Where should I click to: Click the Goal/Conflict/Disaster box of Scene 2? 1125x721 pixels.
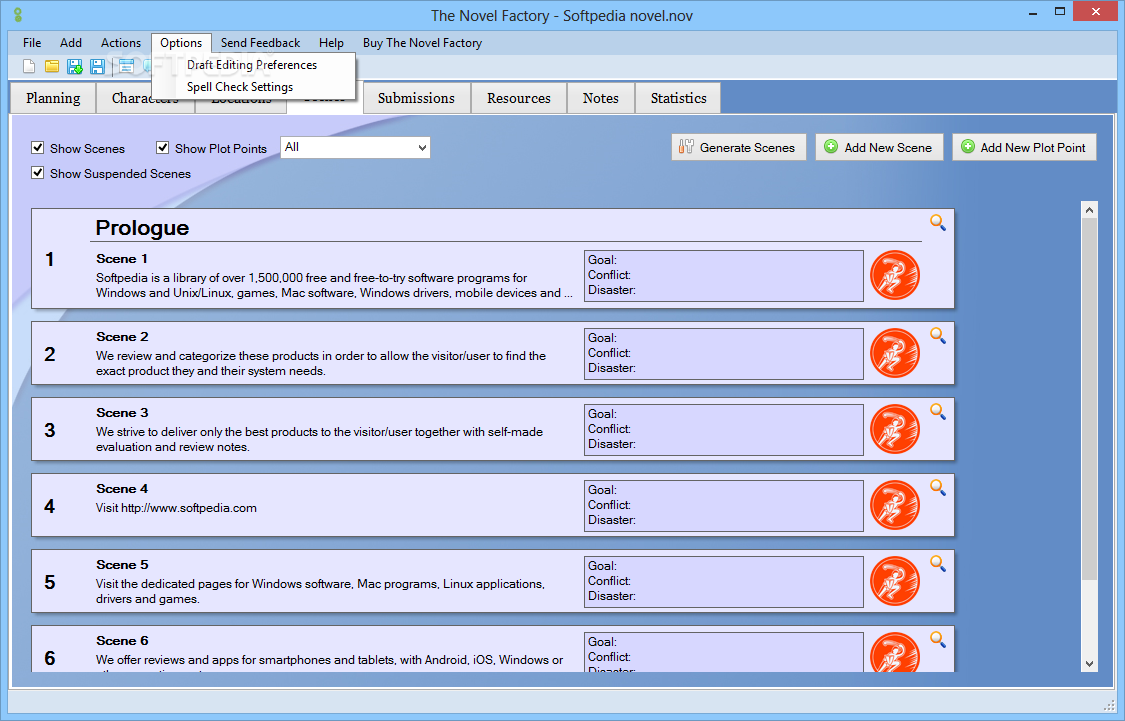click(724, 354)
